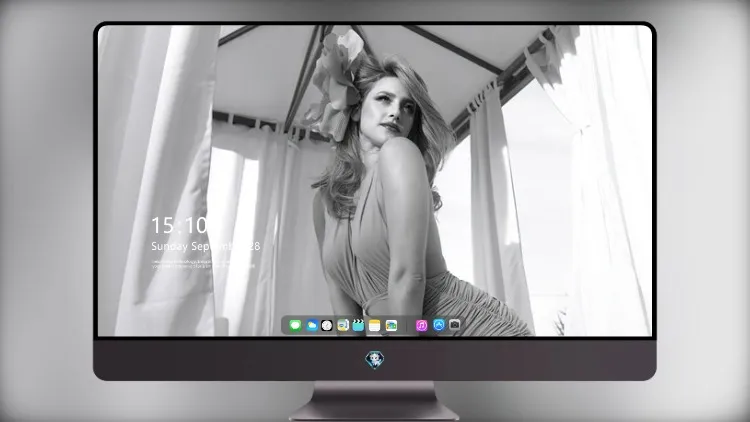Click the small quote text under date

pyautogui.click(x=202, y=264)
